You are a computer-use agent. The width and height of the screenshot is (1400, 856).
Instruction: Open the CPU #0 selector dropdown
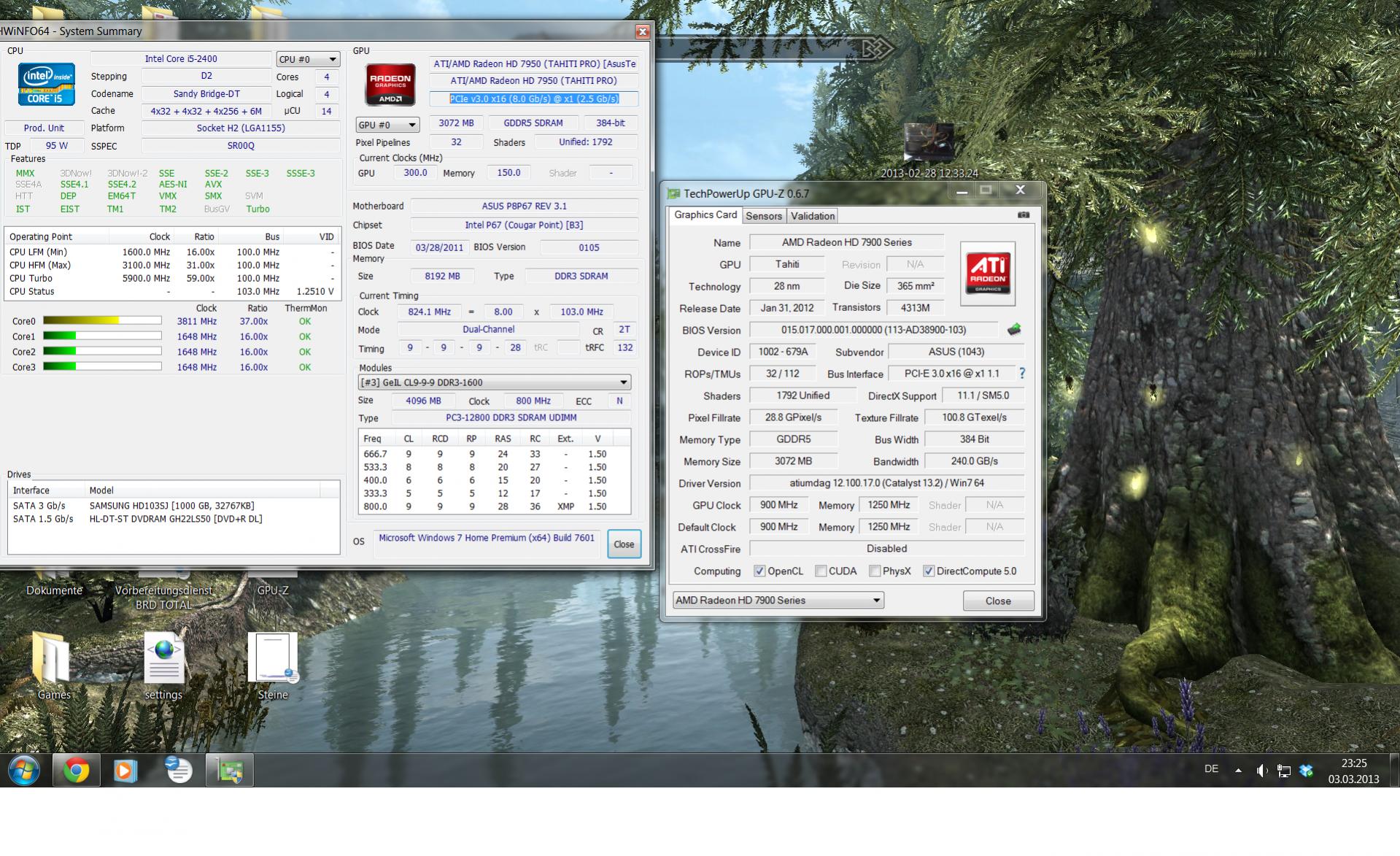(308, 59)
